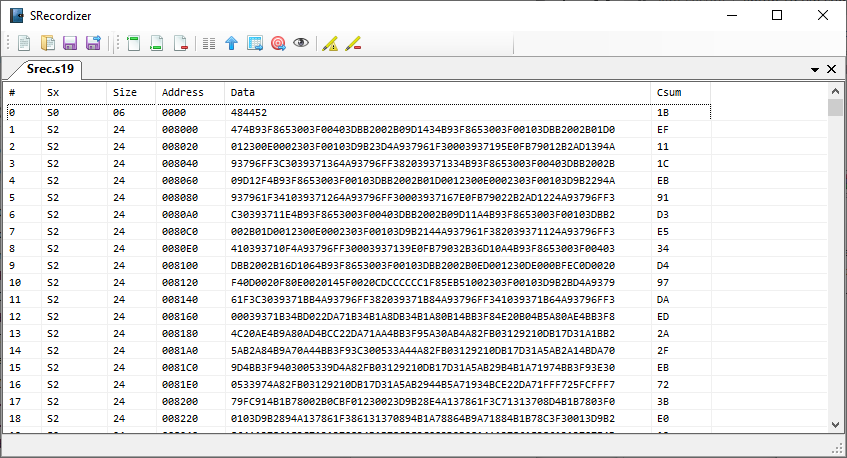Select address cell 008100
The height and width of the screenshot is (458, 847).
pyautogui.click(x=180, y=266)
